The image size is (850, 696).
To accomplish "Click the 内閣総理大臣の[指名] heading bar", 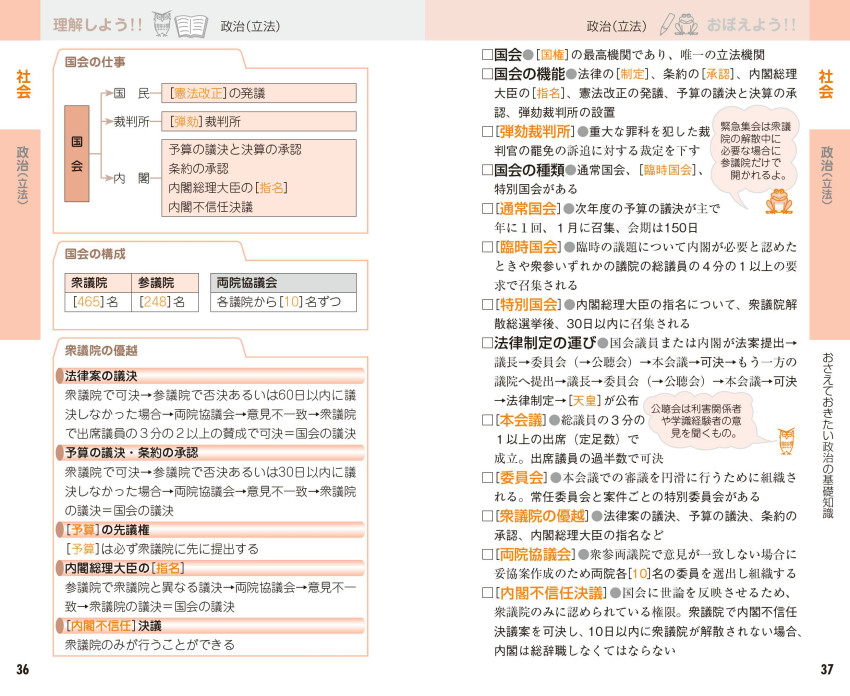I will click(x=210, y=568).
